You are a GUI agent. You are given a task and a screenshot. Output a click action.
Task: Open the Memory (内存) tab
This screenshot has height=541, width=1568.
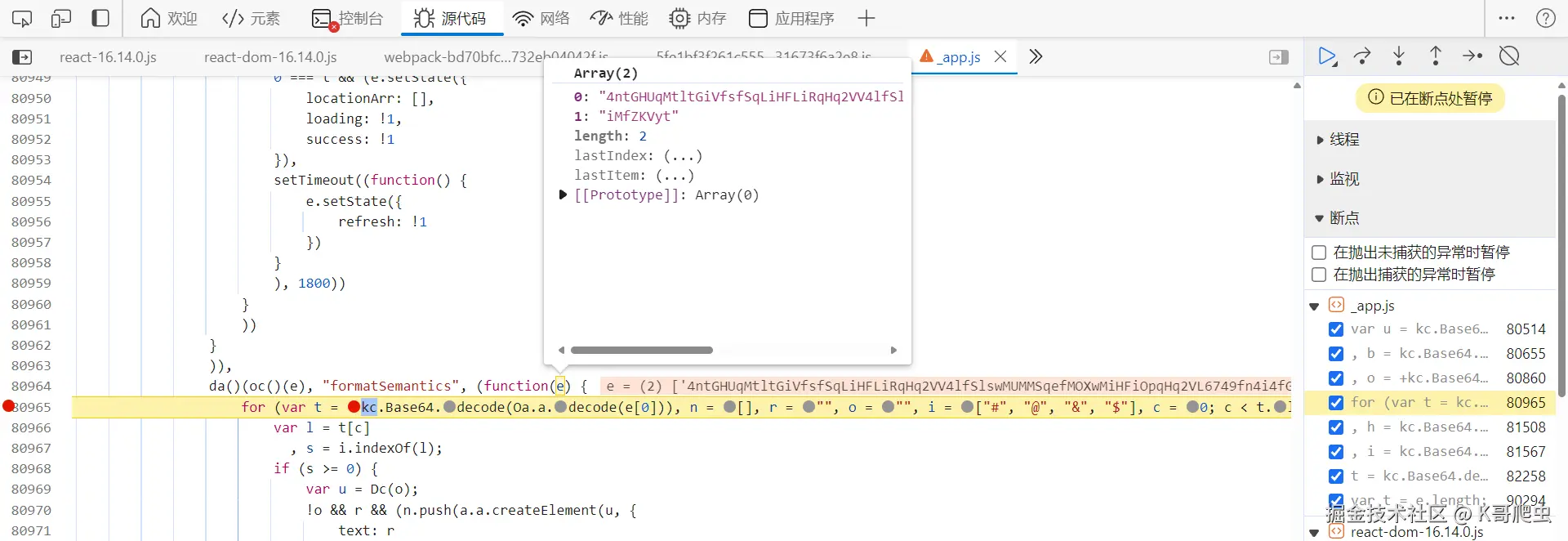(x=697, y=18)
